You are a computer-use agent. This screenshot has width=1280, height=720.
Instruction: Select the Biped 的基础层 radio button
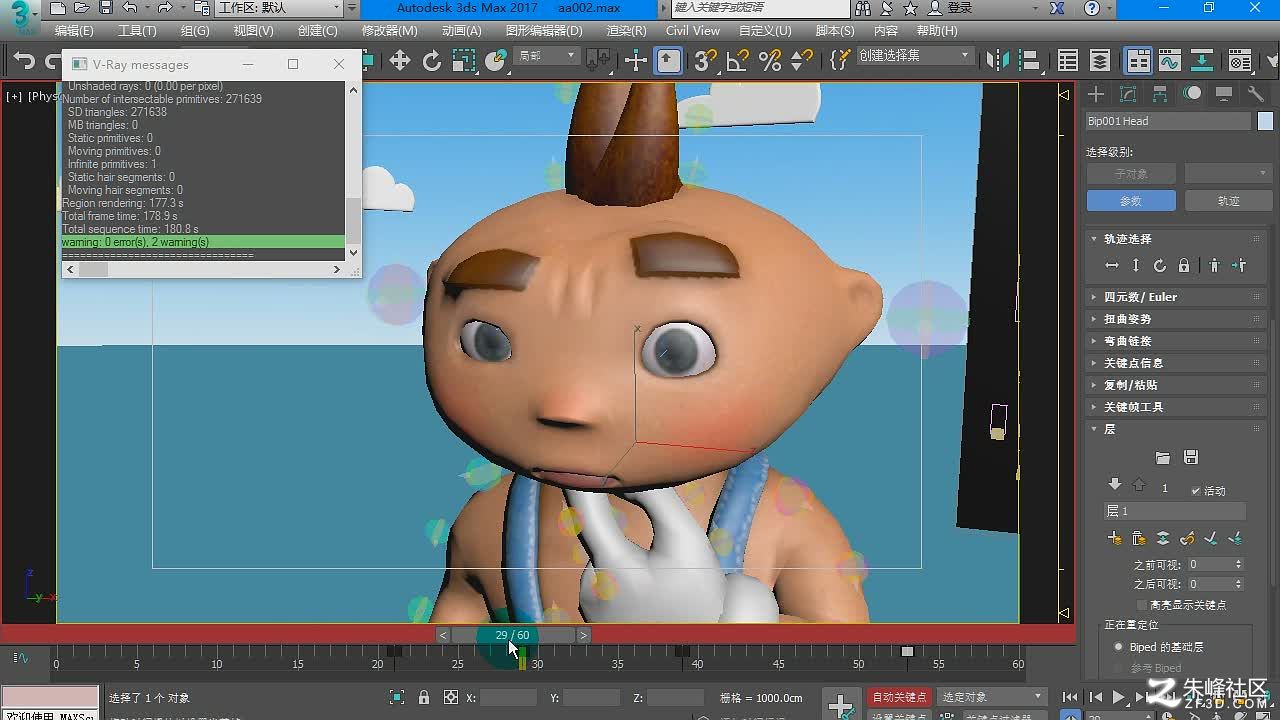(x=1118, y=647)
